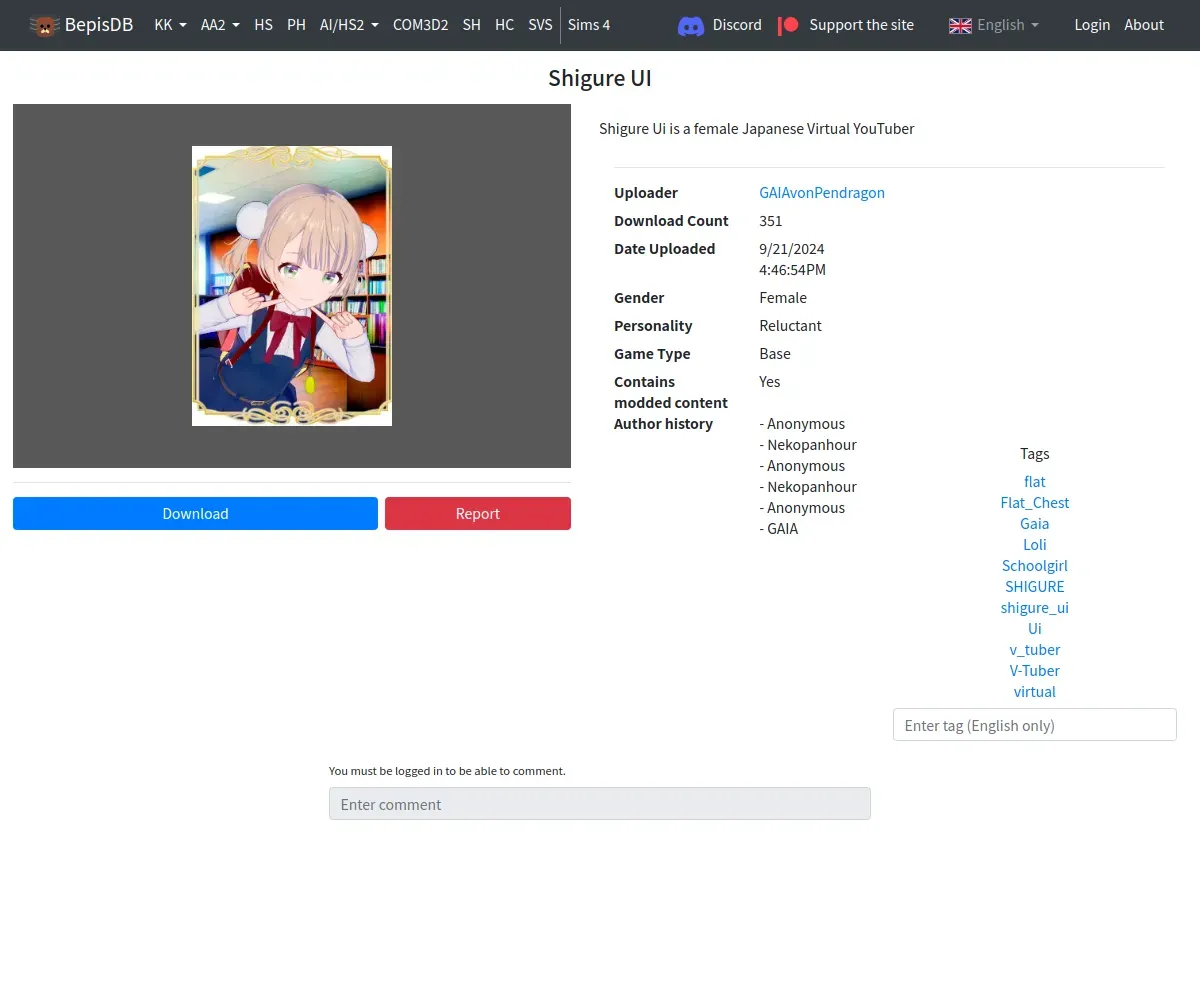Screen dimensions: 1200x1000
Task: Open the Discord link text
Action: tap(737, 25)
